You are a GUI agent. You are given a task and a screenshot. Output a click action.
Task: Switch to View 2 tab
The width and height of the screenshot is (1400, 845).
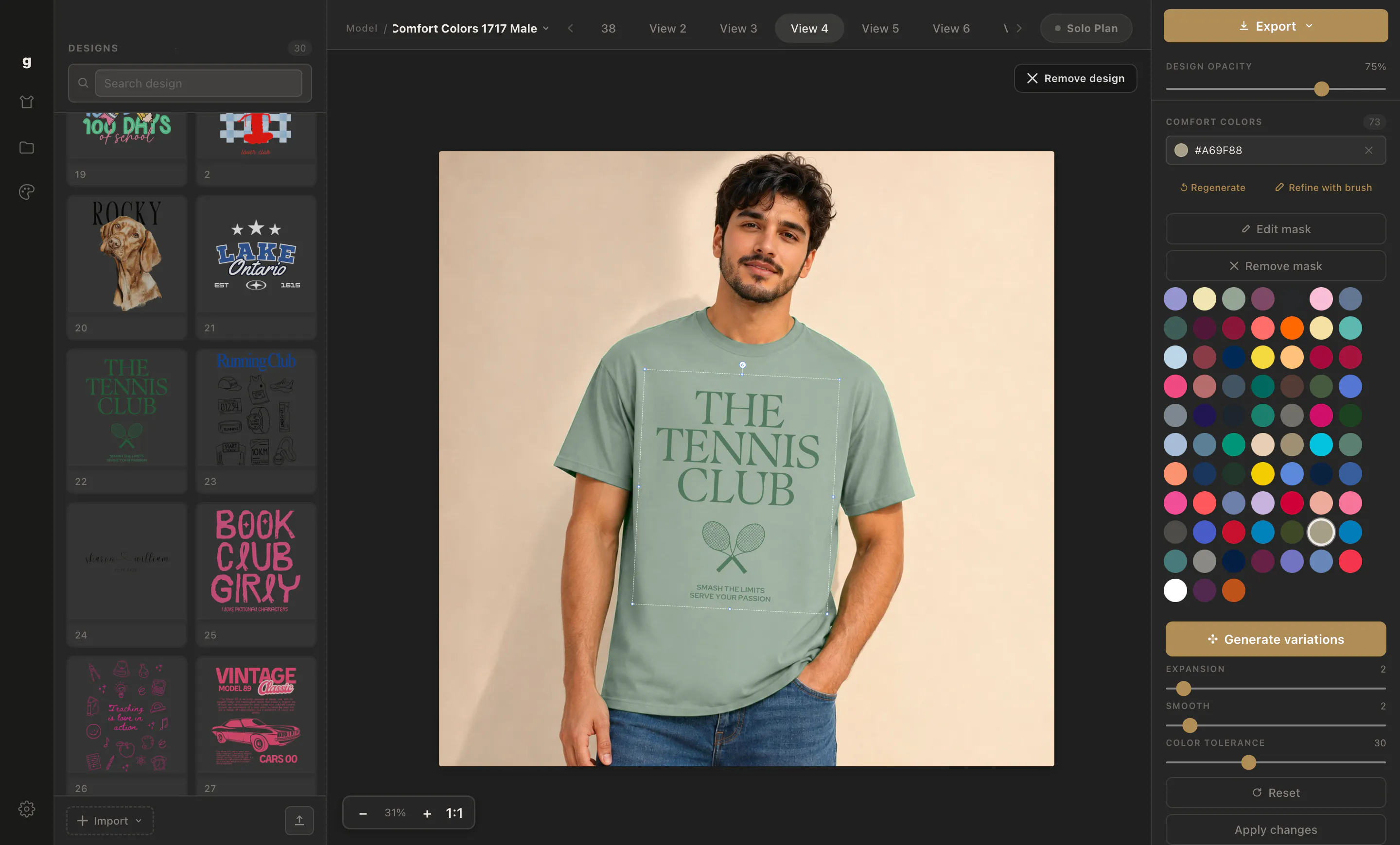667,28
